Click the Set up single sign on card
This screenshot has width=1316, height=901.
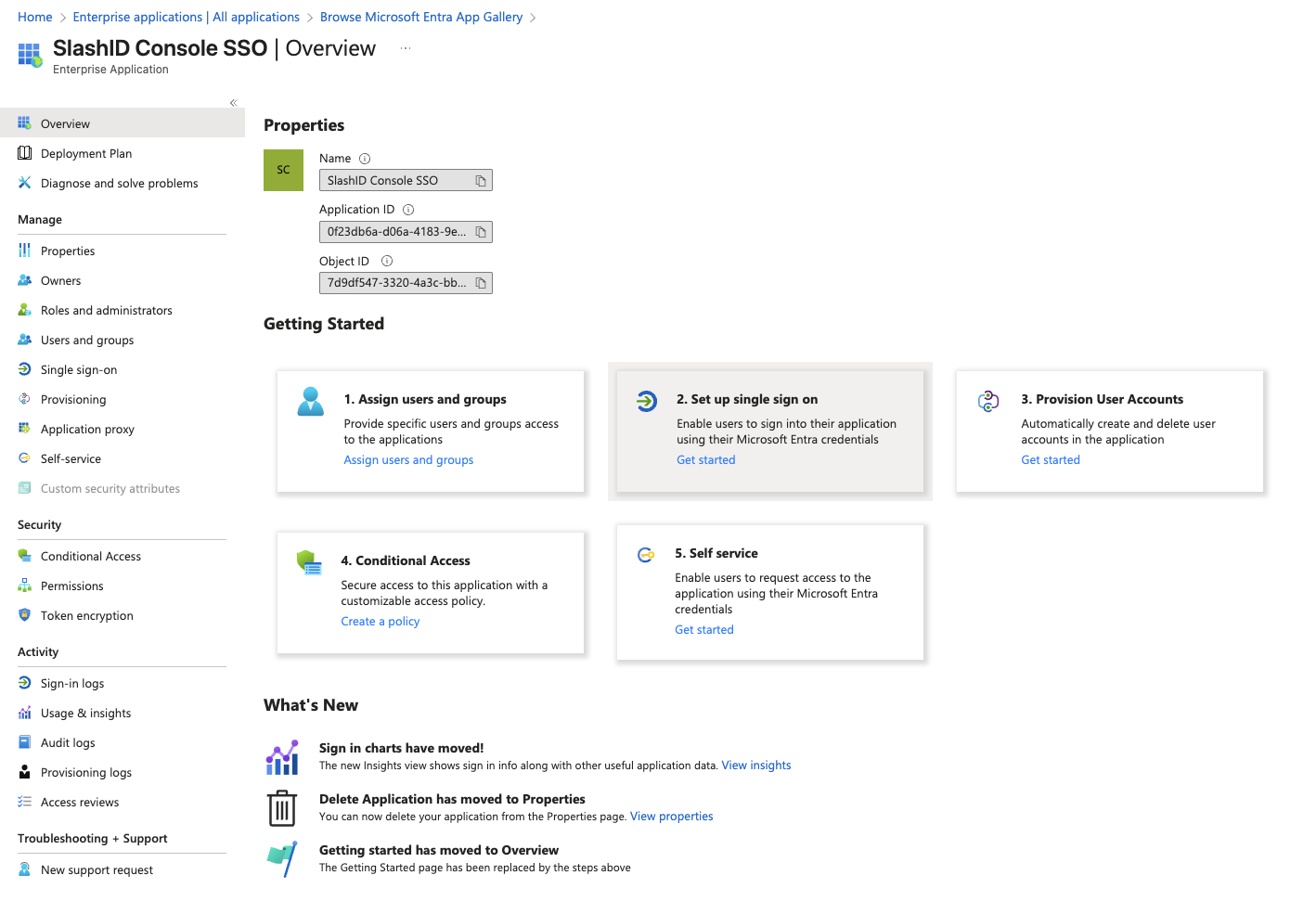point(769,431)
